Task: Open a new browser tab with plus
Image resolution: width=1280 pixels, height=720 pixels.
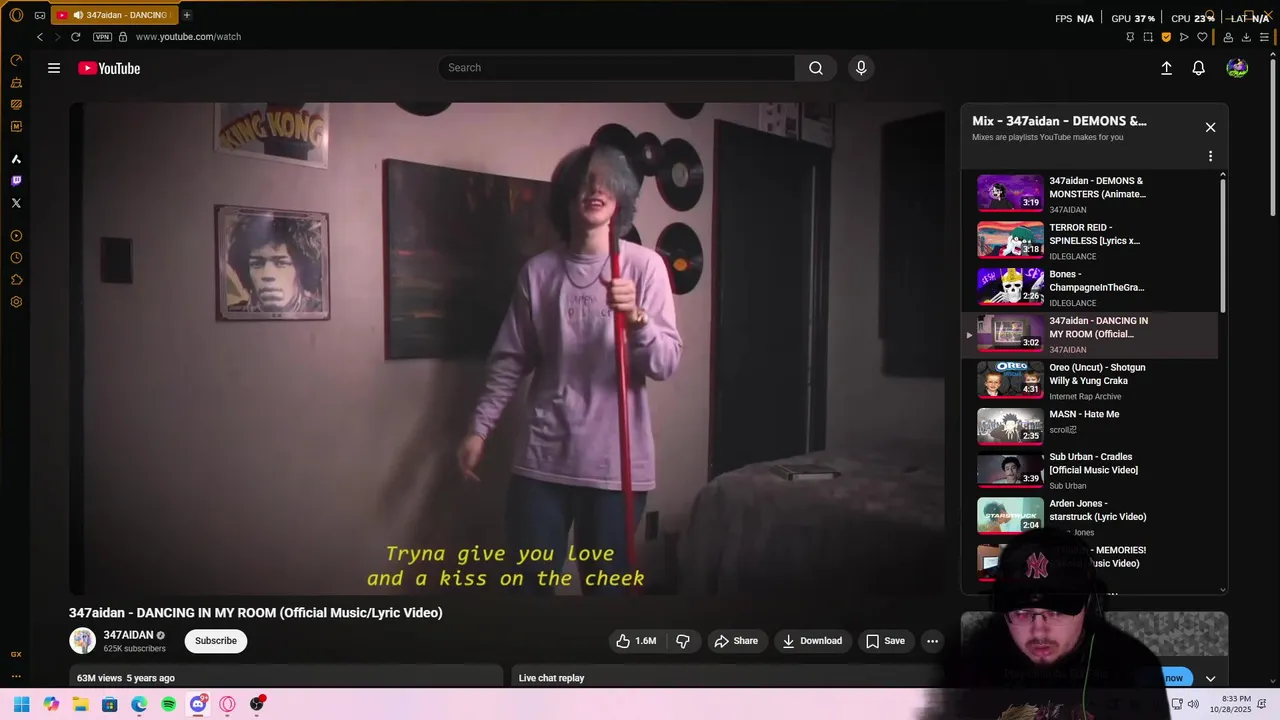Action: 187,15
